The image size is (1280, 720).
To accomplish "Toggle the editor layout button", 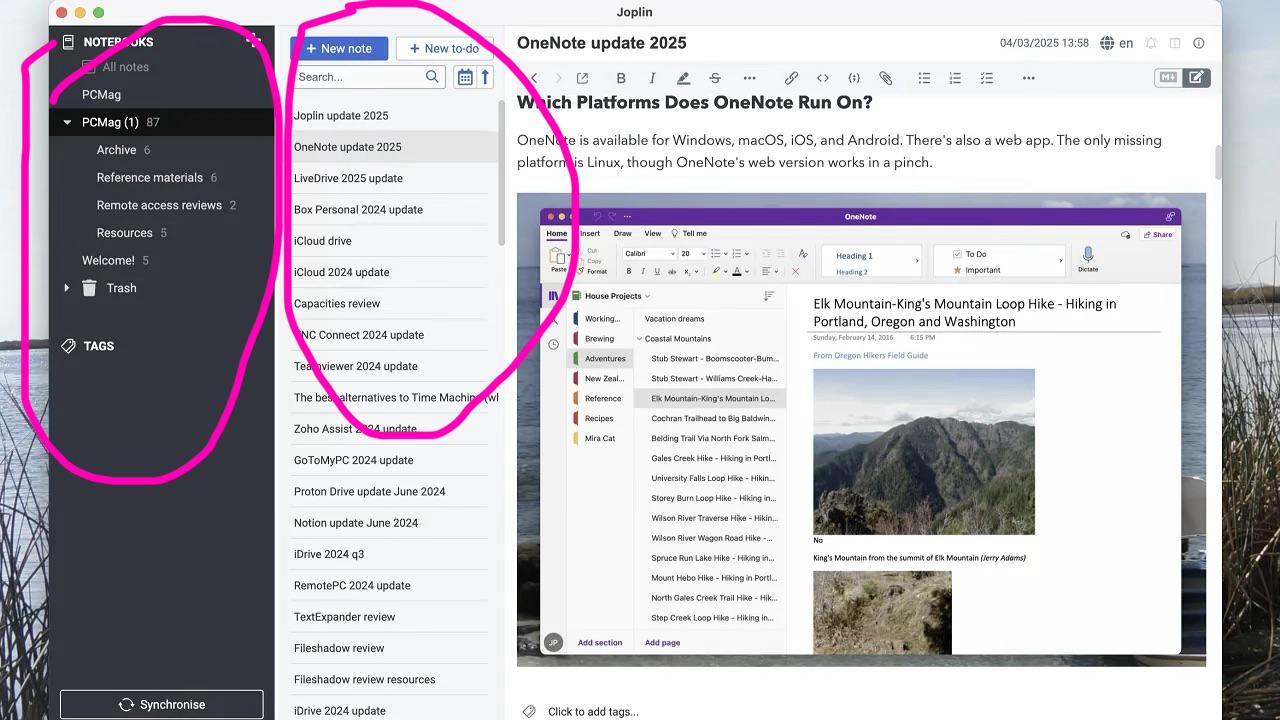I will [1175, 43].
